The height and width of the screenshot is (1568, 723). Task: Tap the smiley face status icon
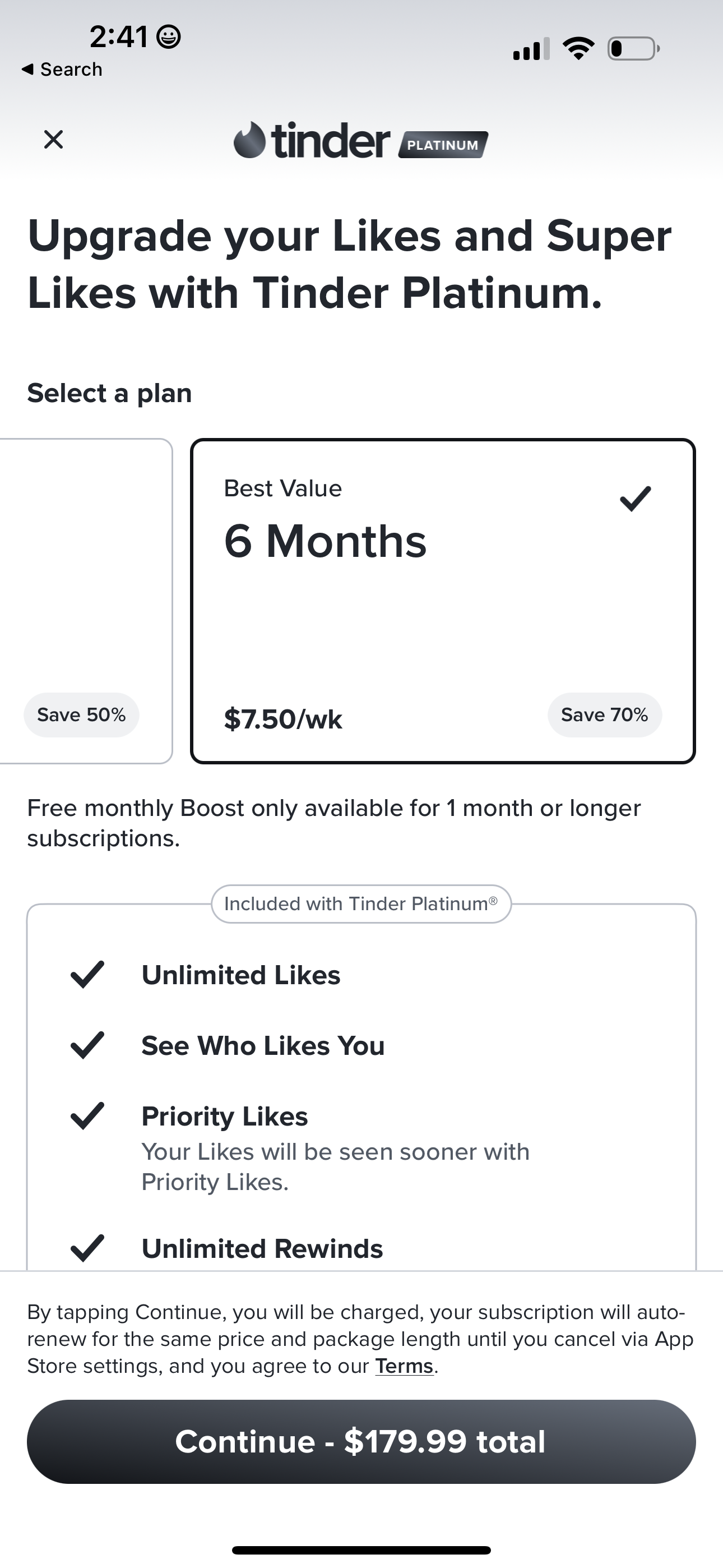pyautogui.click(x=169, y=37)
